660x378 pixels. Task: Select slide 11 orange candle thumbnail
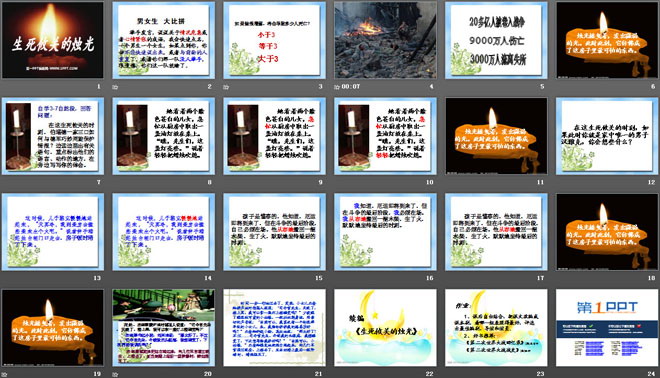pyautogui.click(x=496, y=136)
